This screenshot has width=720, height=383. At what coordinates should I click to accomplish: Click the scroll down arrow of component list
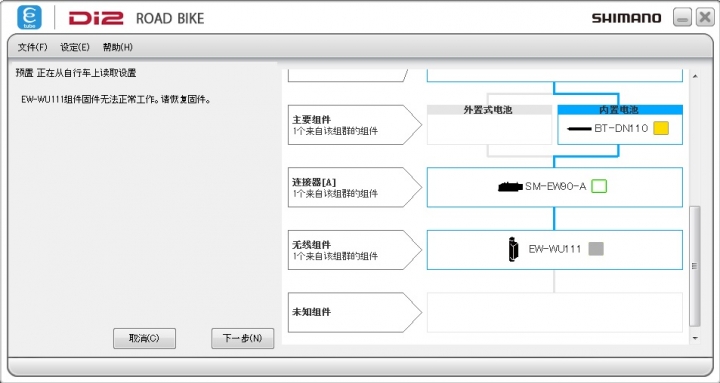(695, 338)
